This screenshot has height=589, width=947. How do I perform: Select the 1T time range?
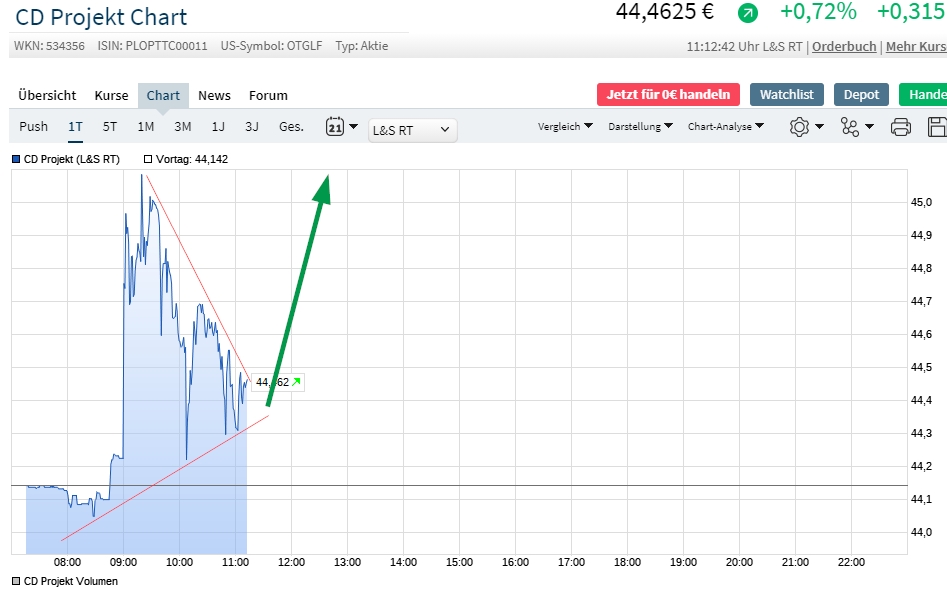coord(75,126)
